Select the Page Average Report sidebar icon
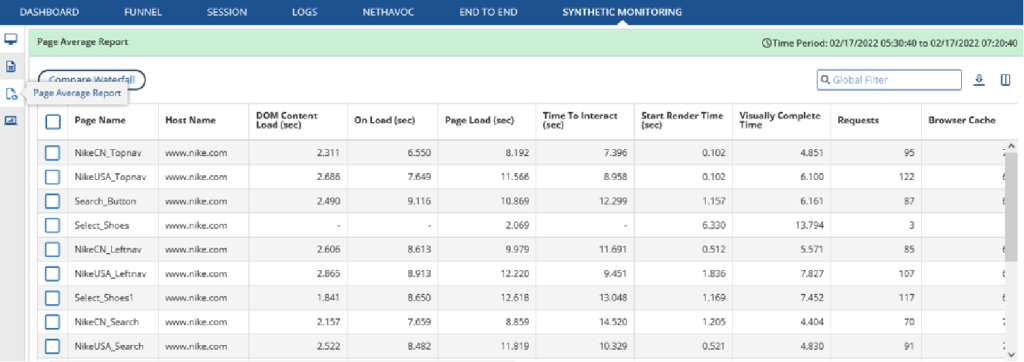 [10, 93]
